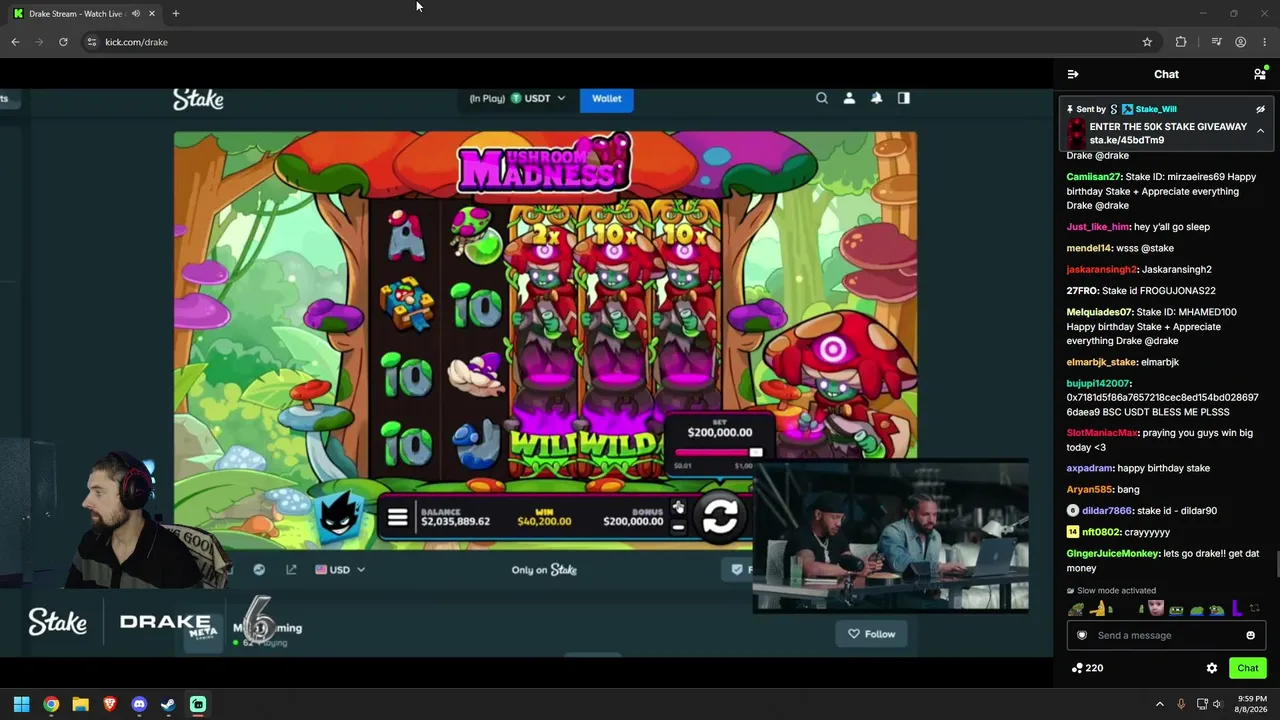This screenshot has height=720, width=1280.
Task: Click the Follow button under the stream
Action: [x=872, y=634]
